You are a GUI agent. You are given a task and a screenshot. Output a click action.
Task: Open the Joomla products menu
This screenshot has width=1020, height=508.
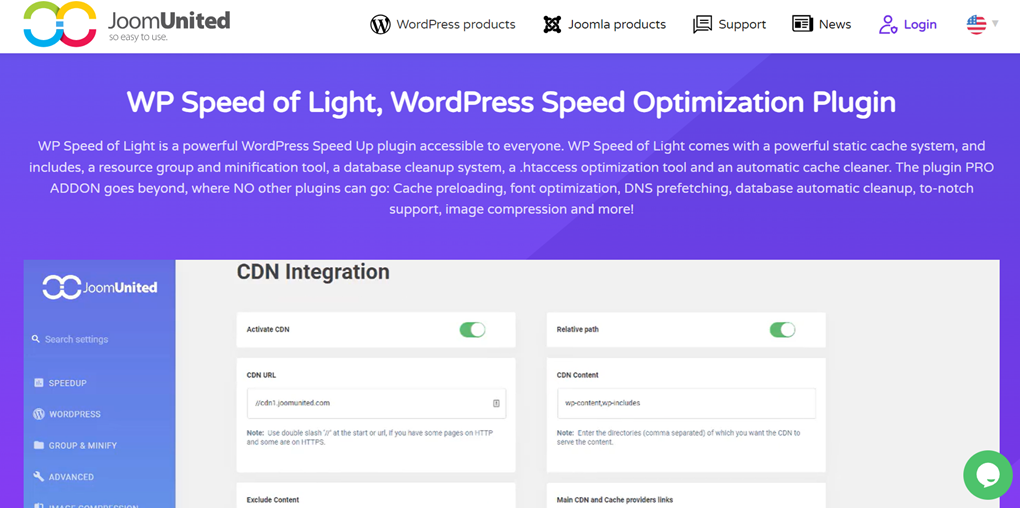(x=617, y=24)
